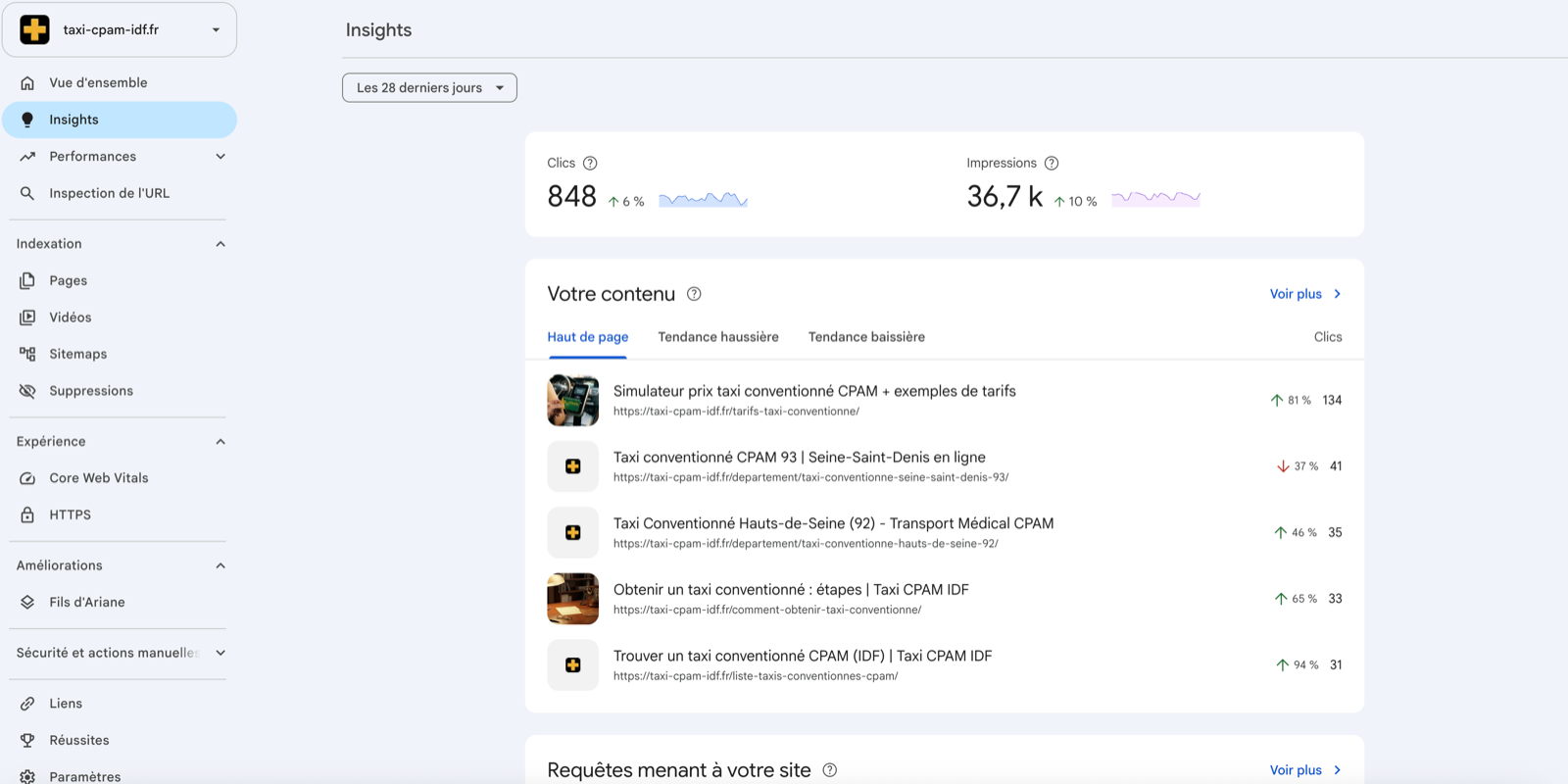The height and width of the screenshot is (784, 1568).
Task: Click Voir plus in Requêtes menant à votre site
Action: pyautogui.click(x=1305, y=770)
